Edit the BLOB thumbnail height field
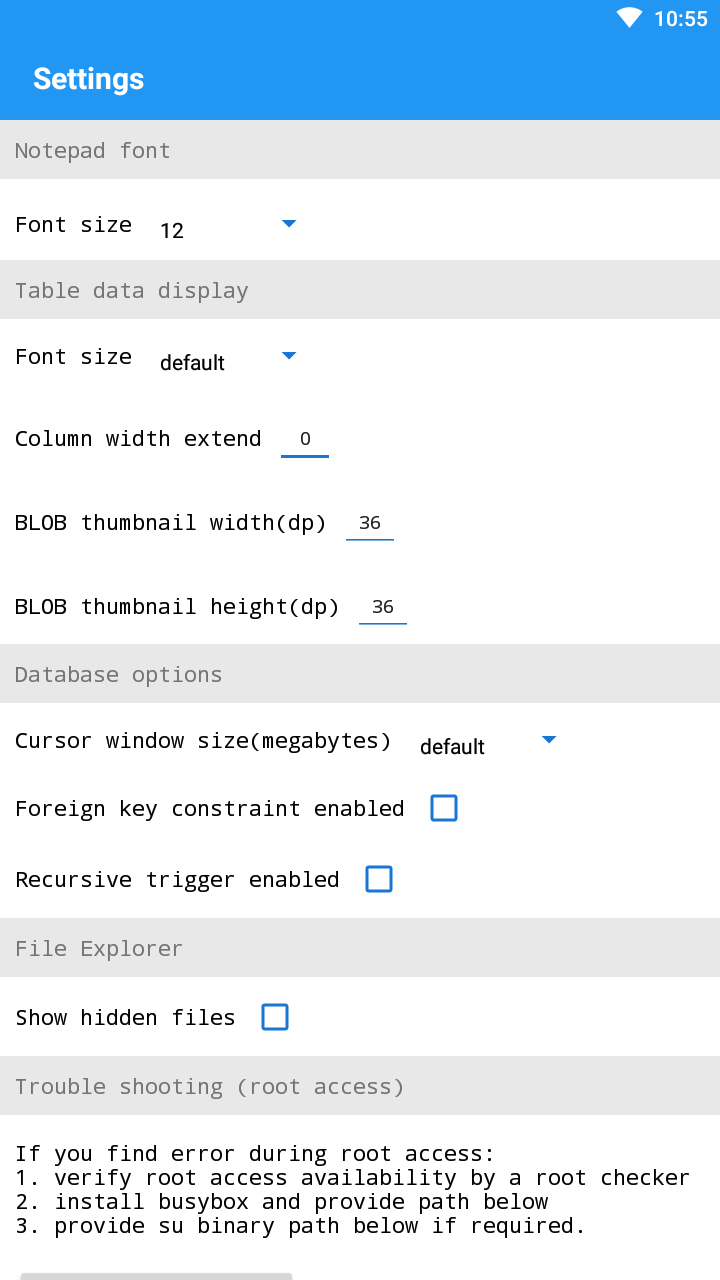This screenshot has width=720, height=1280. pos(383,607)
